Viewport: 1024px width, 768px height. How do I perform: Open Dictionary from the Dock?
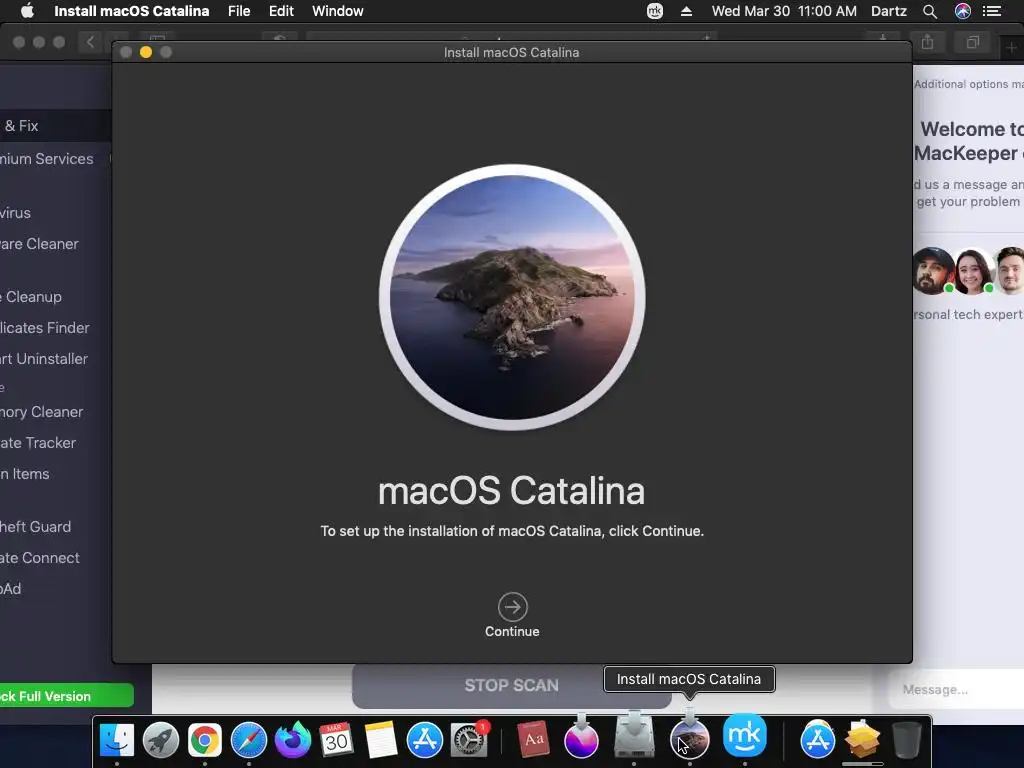[x=534, y=741]
